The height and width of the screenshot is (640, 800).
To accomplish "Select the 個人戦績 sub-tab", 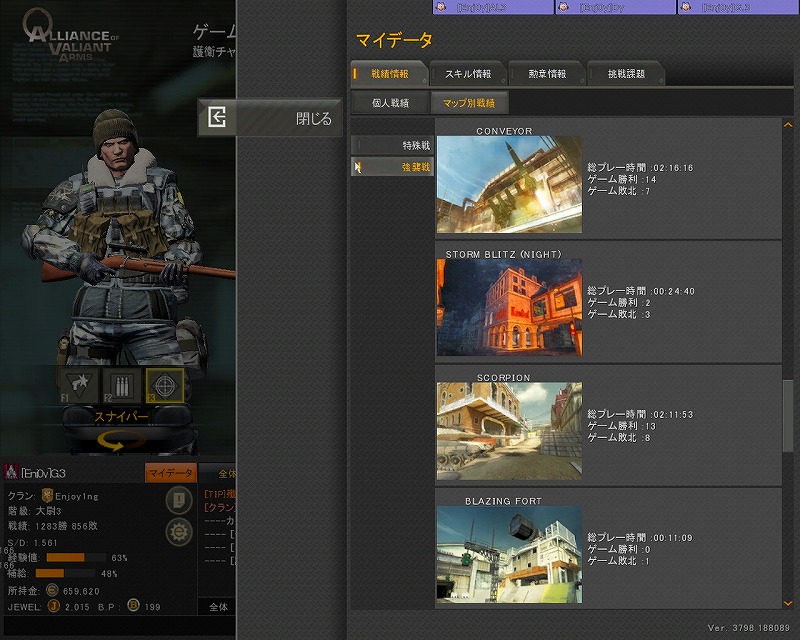I will tap(390, 102).
